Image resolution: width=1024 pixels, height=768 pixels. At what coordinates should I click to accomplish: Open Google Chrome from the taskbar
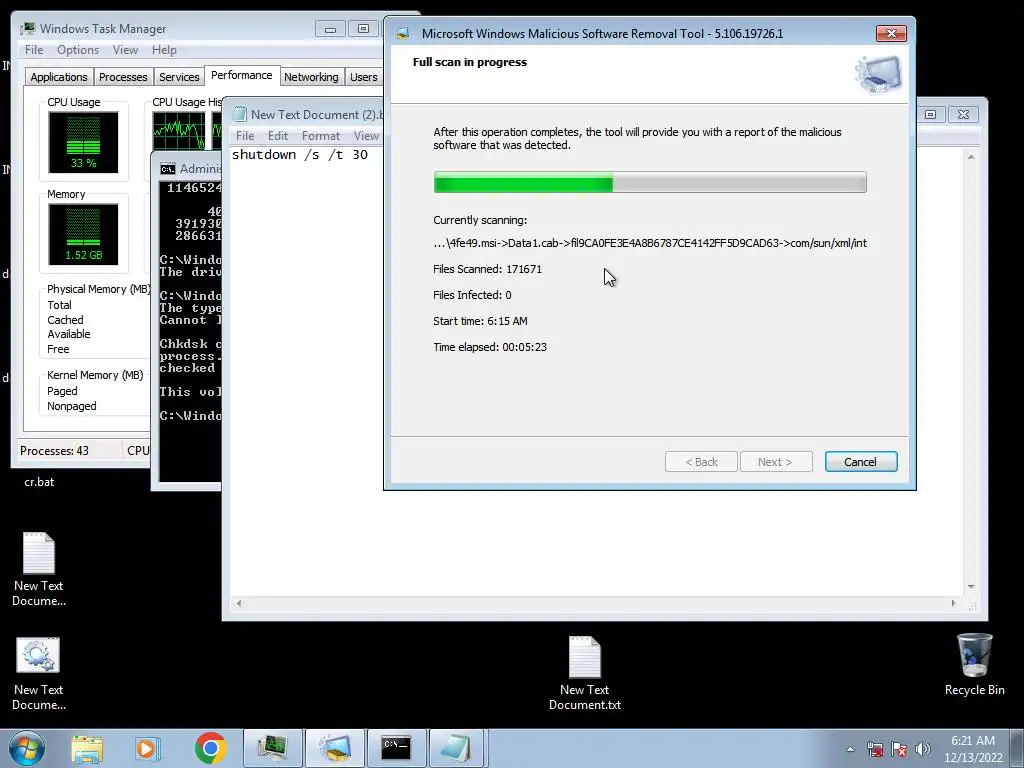point(210,748)
